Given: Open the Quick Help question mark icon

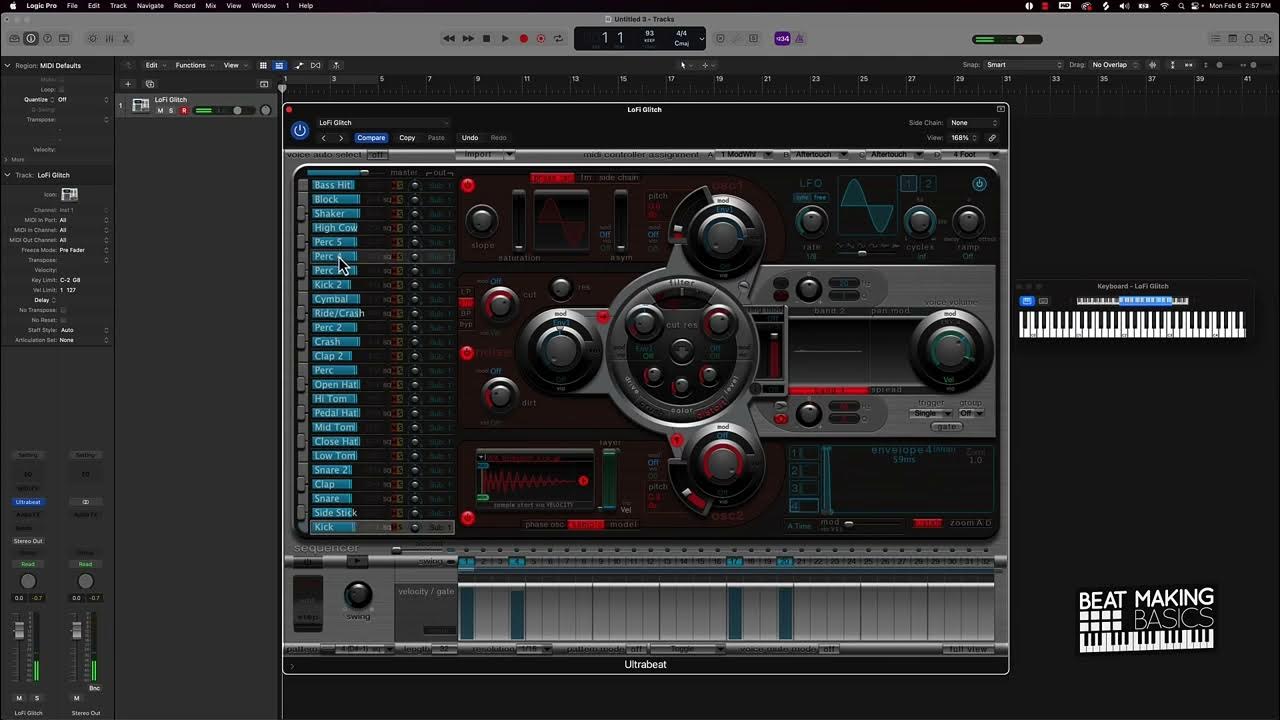Looking at the screenshot, I should [47, 39].
